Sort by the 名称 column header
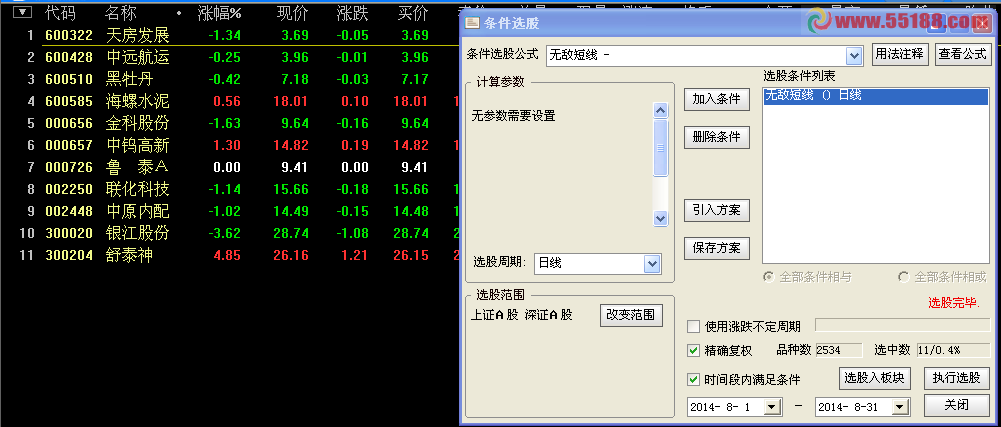This screenshot has width=1001, height=427. 120,13
